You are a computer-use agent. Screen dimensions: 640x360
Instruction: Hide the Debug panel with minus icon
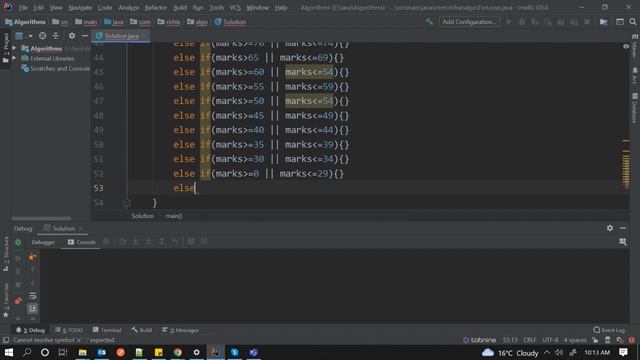tap(623, 228)
